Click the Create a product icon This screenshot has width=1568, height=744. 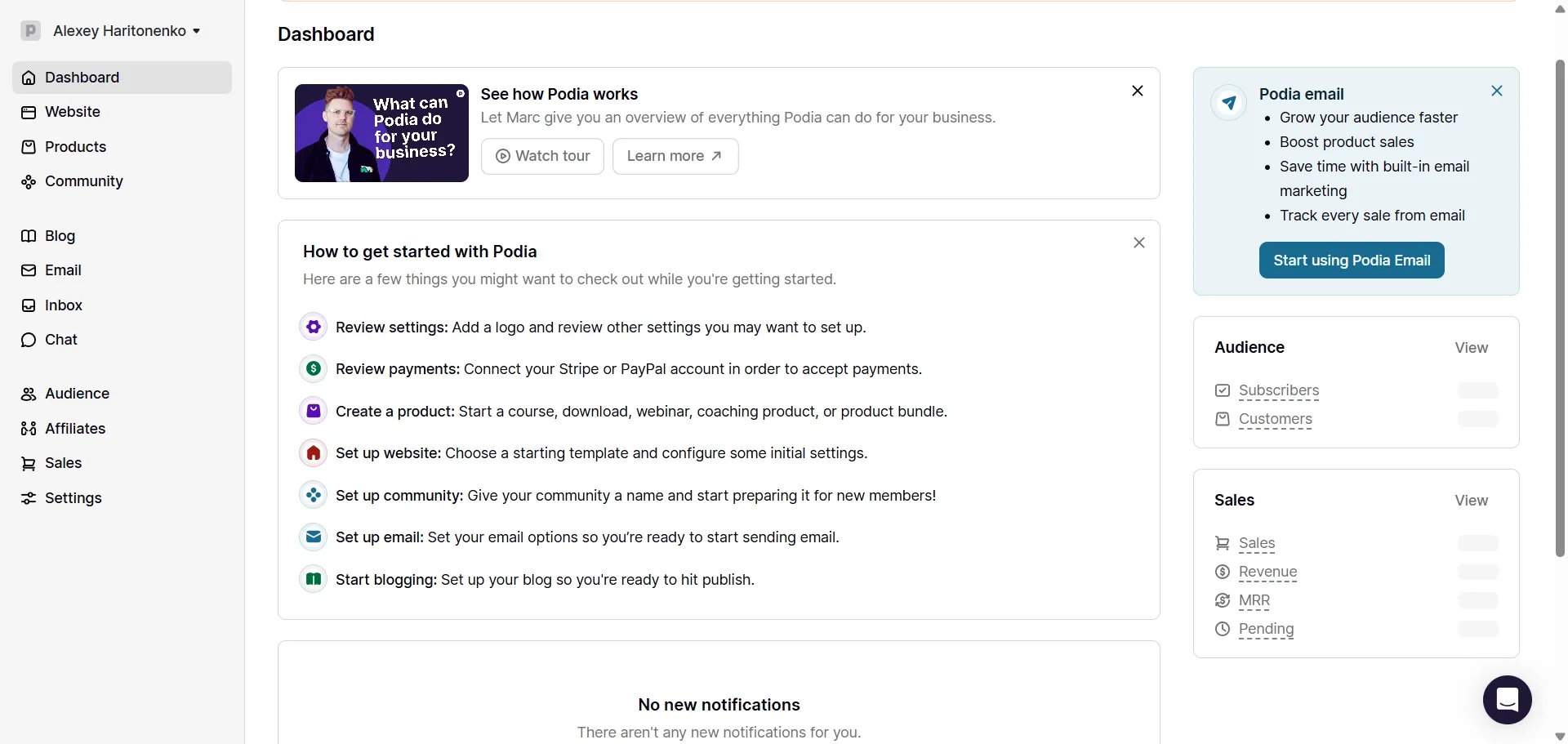314,411
